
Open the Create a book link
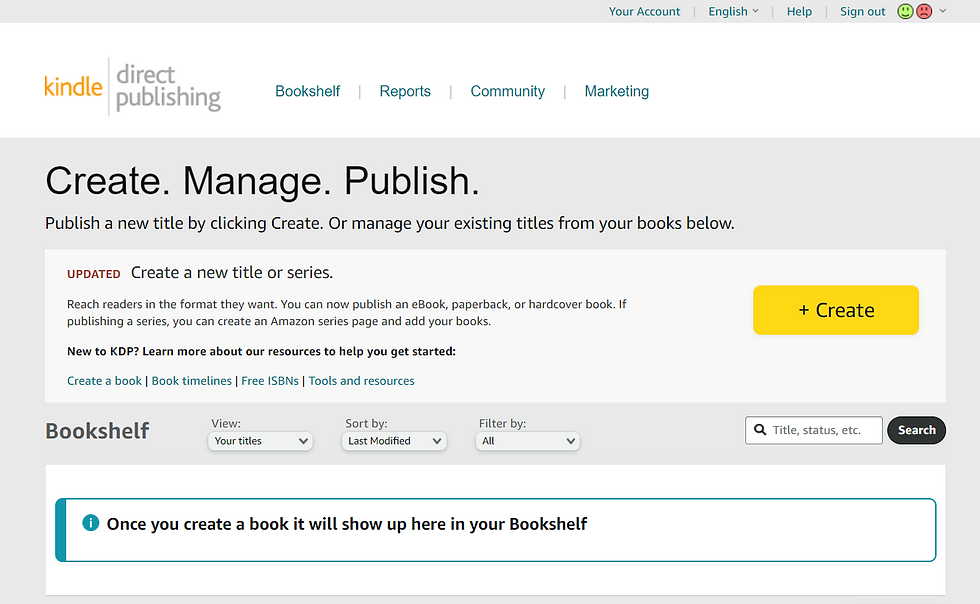104,381
